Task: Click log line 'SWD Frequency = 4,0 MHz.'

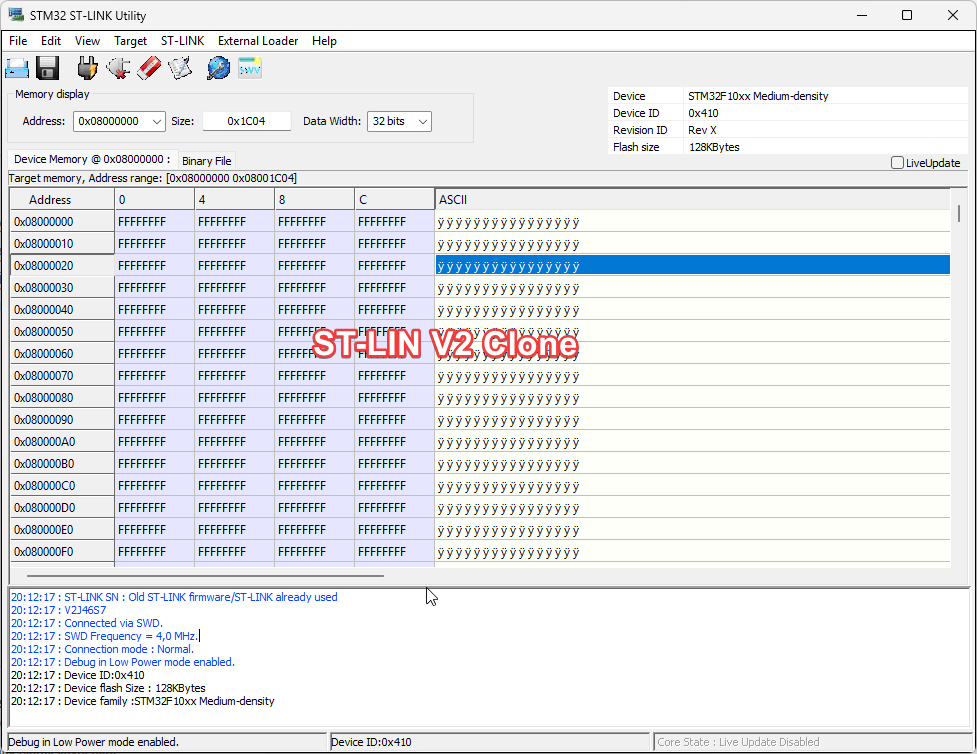Action: pyautogui.click(x=105, y=636)
